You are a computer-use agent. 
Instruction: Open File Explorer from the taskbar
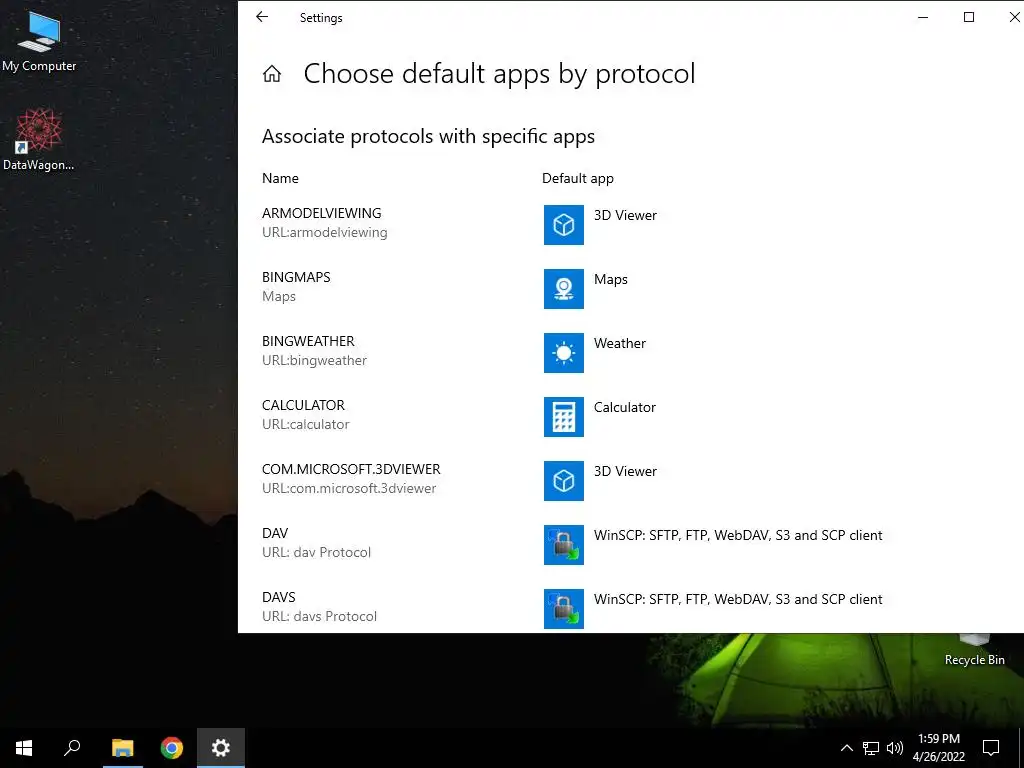coord(122,748)
